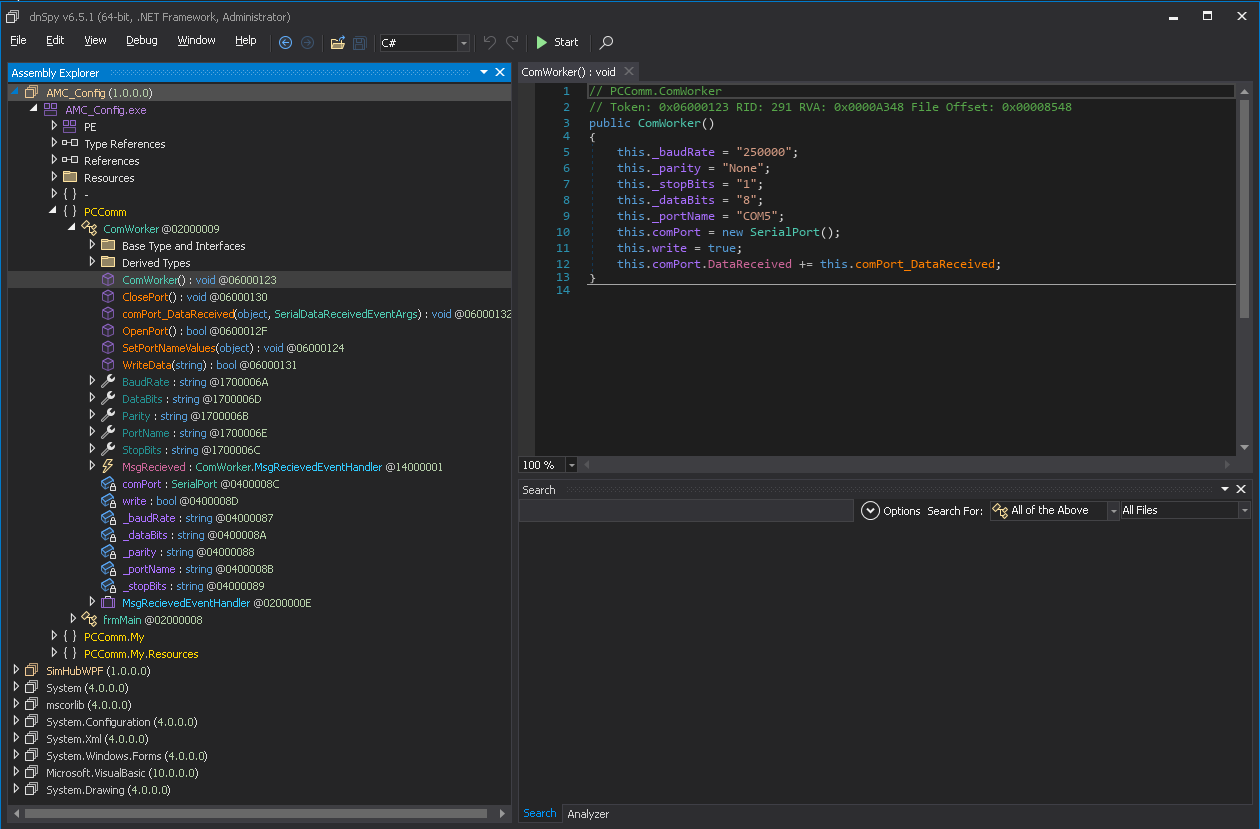Navigate forward using the forward arrow icon
This screenshot has width=1260, height=829.
pyautogui.click(x=307, y=42)
